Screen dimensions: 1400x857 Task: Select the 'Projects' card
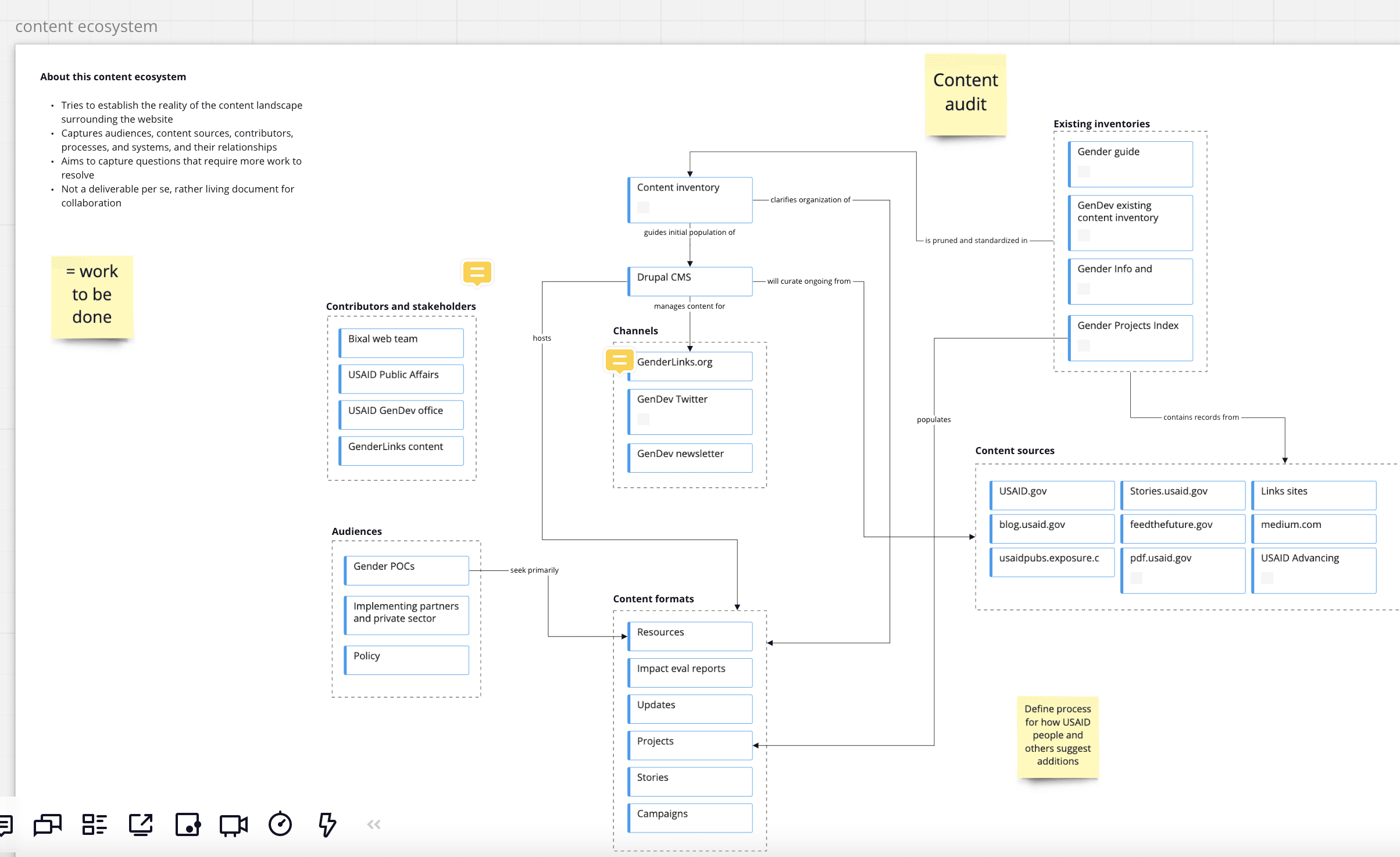point(690,745)
